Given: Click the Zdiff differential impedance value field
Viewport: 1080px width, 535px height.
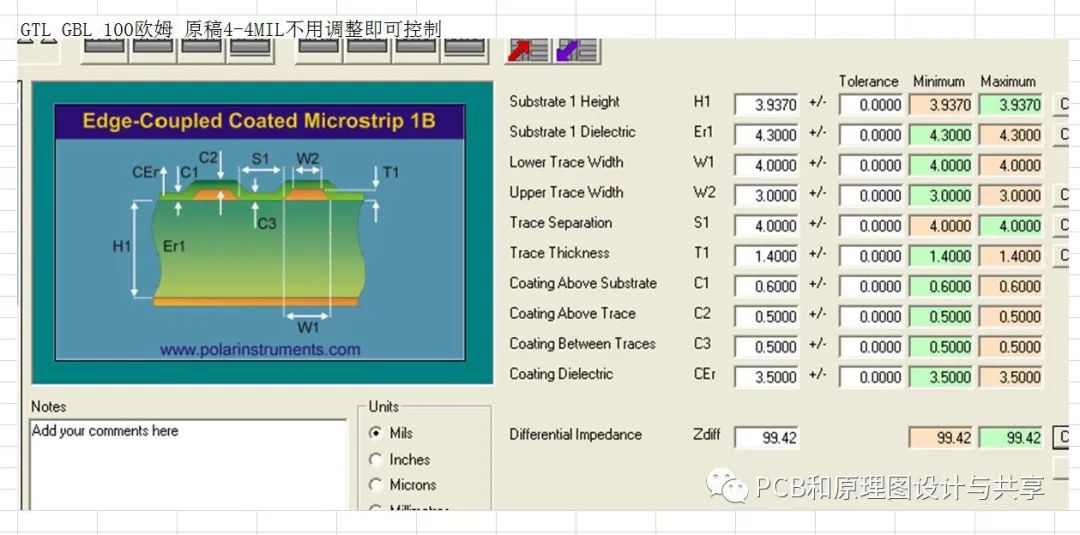Looking at the screenshot, I should pos(766,438).
